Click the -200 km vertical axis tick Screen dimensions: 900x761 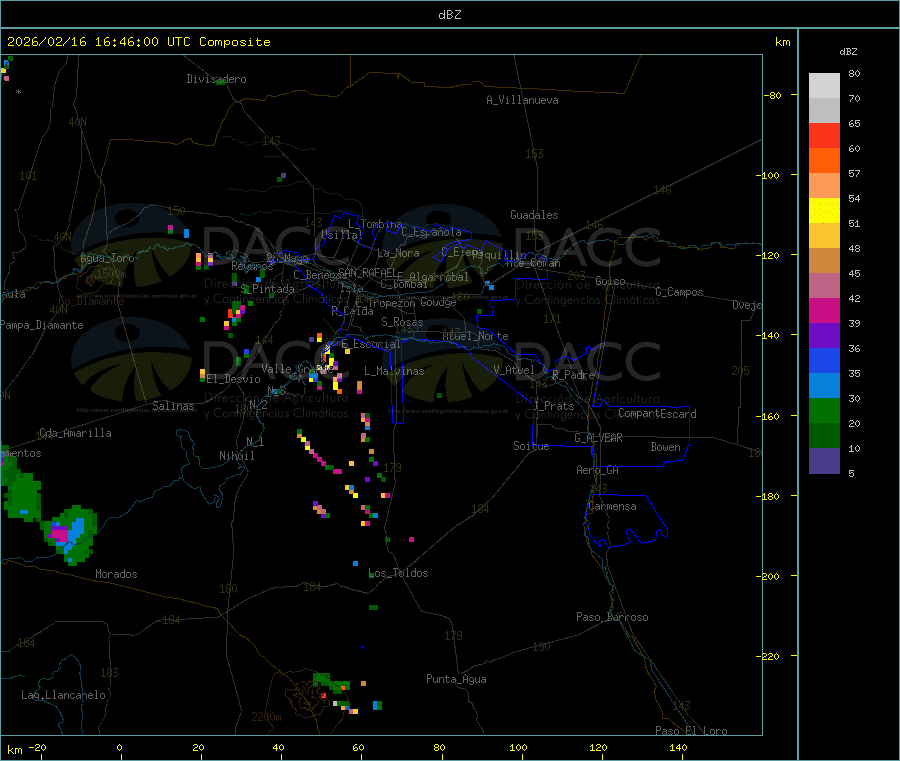click(769, 576)
